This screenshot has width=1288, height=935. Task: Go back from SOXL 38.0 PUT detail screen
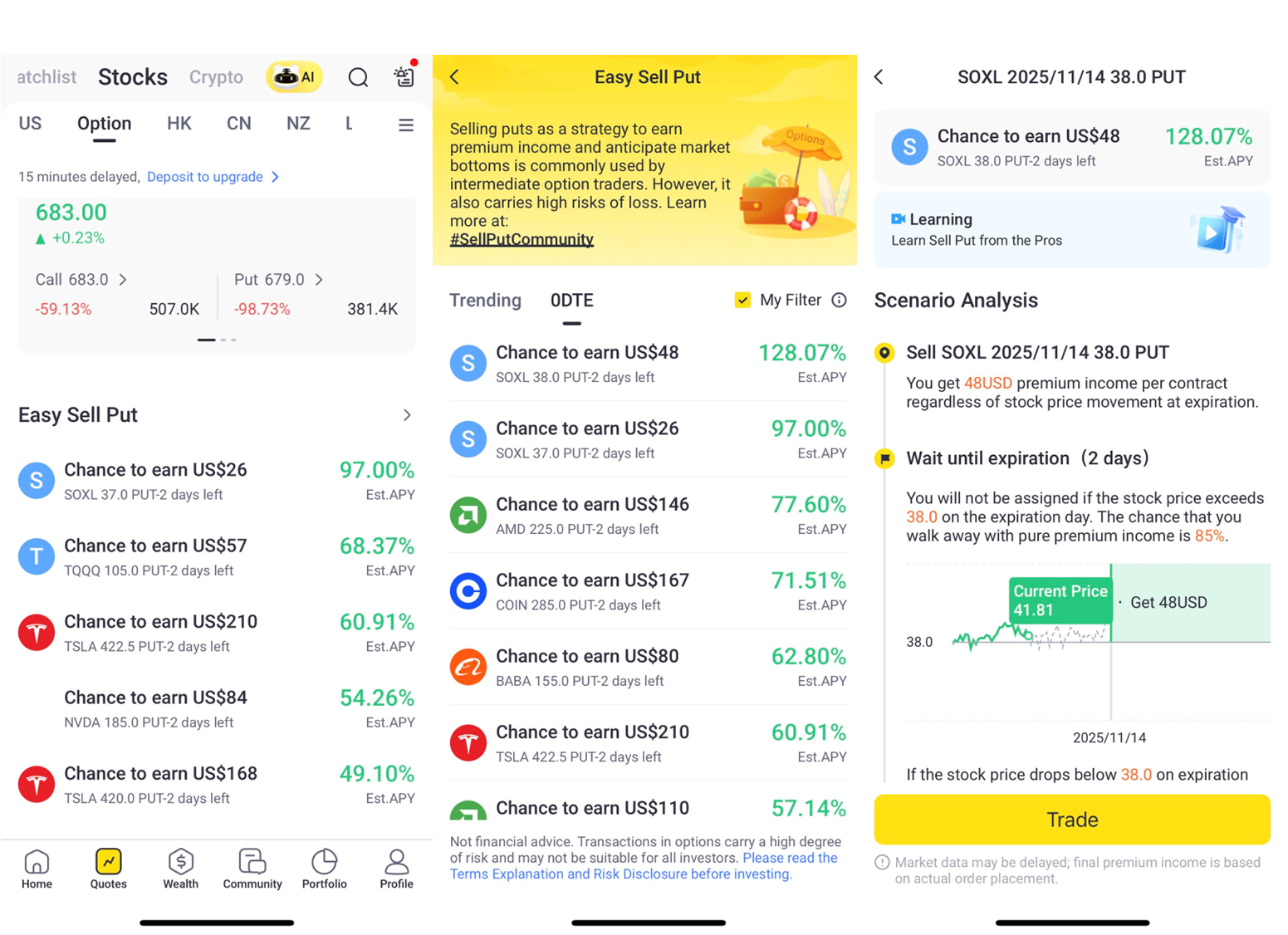tap(879, 77)
